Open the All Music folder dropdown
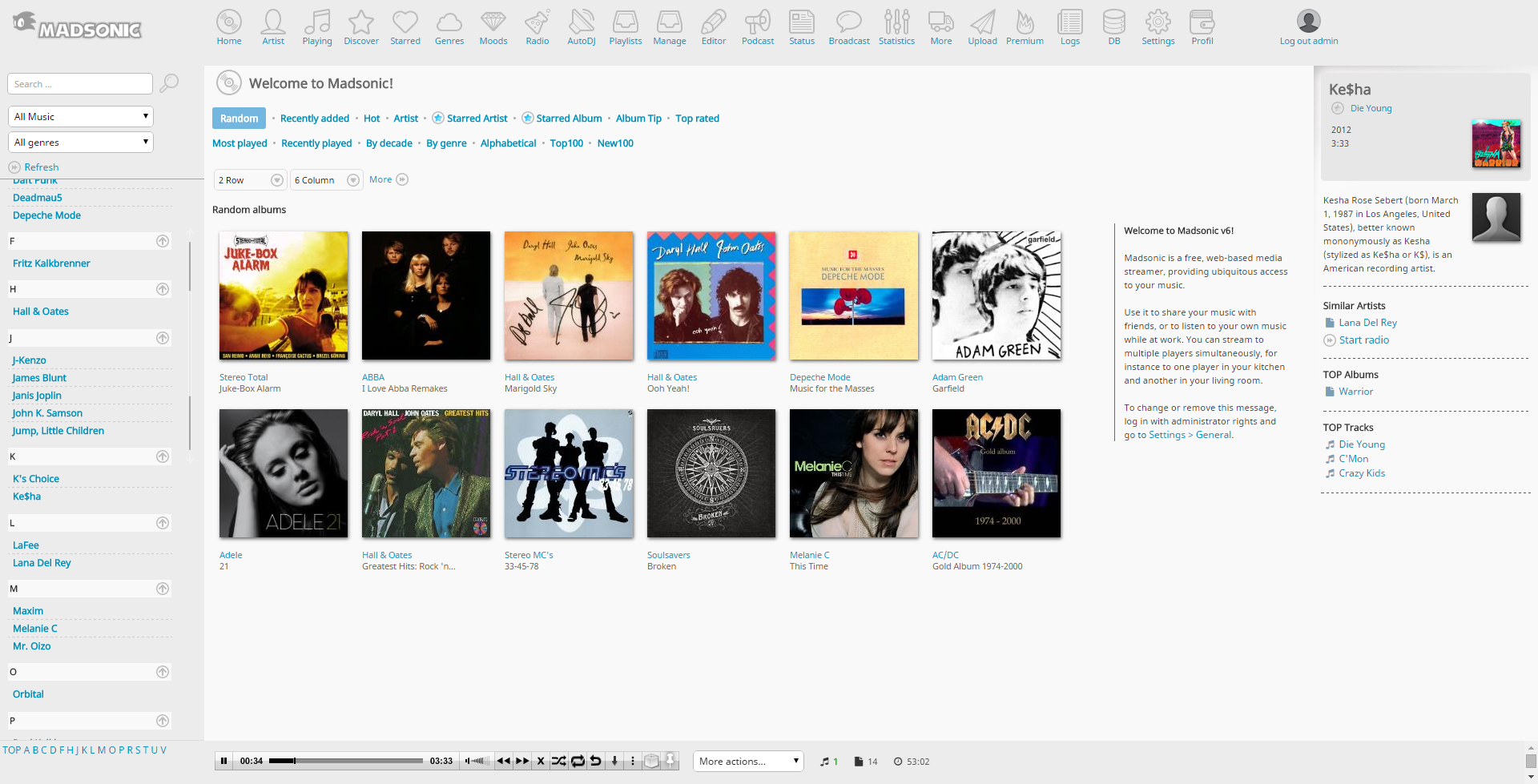The width and height of the screenshot is (1538, 784). (80, 117)
